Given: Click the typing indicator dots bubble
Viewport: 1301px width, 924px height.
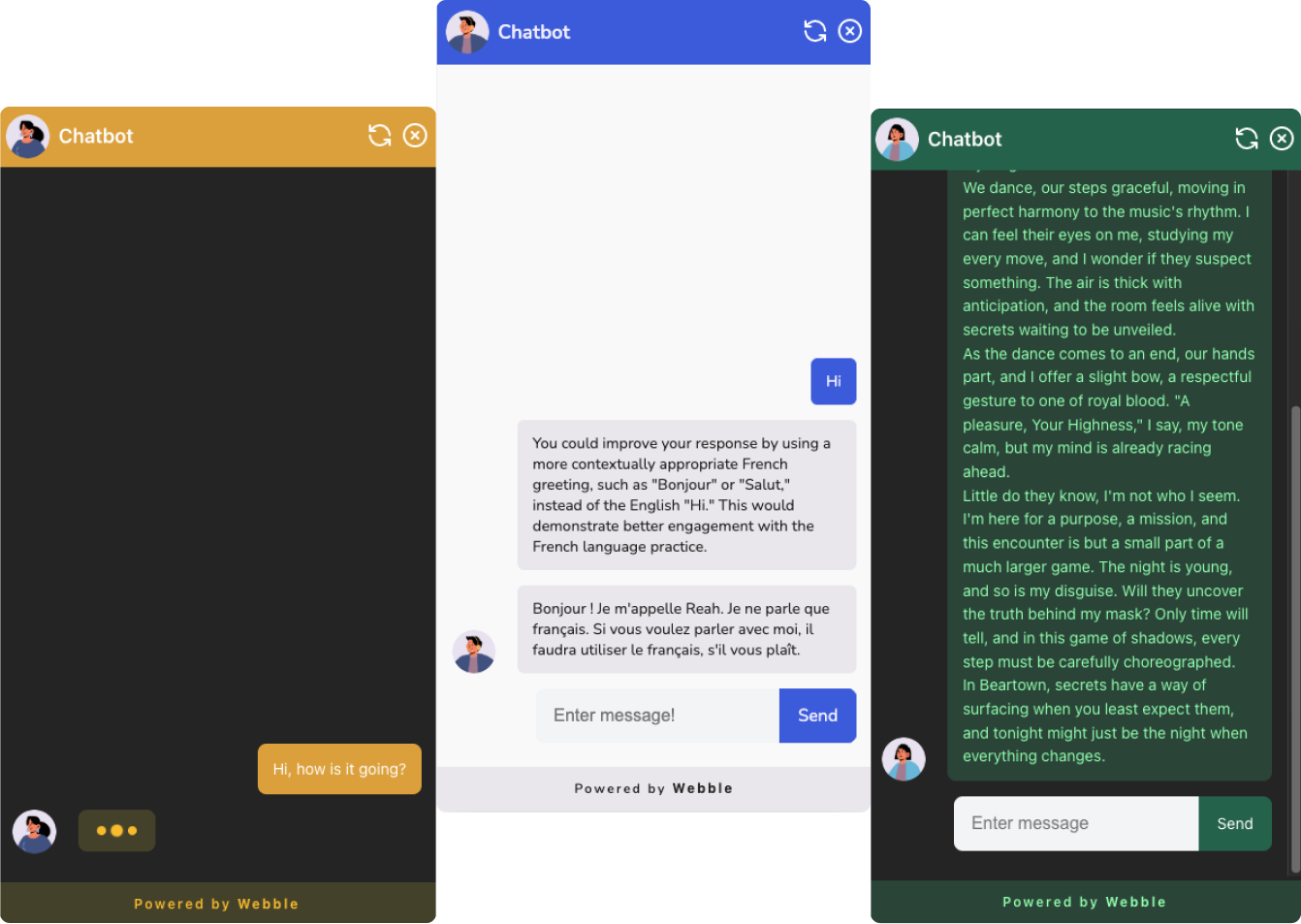Looking at the screenshot, I should [x=116, y=831].
